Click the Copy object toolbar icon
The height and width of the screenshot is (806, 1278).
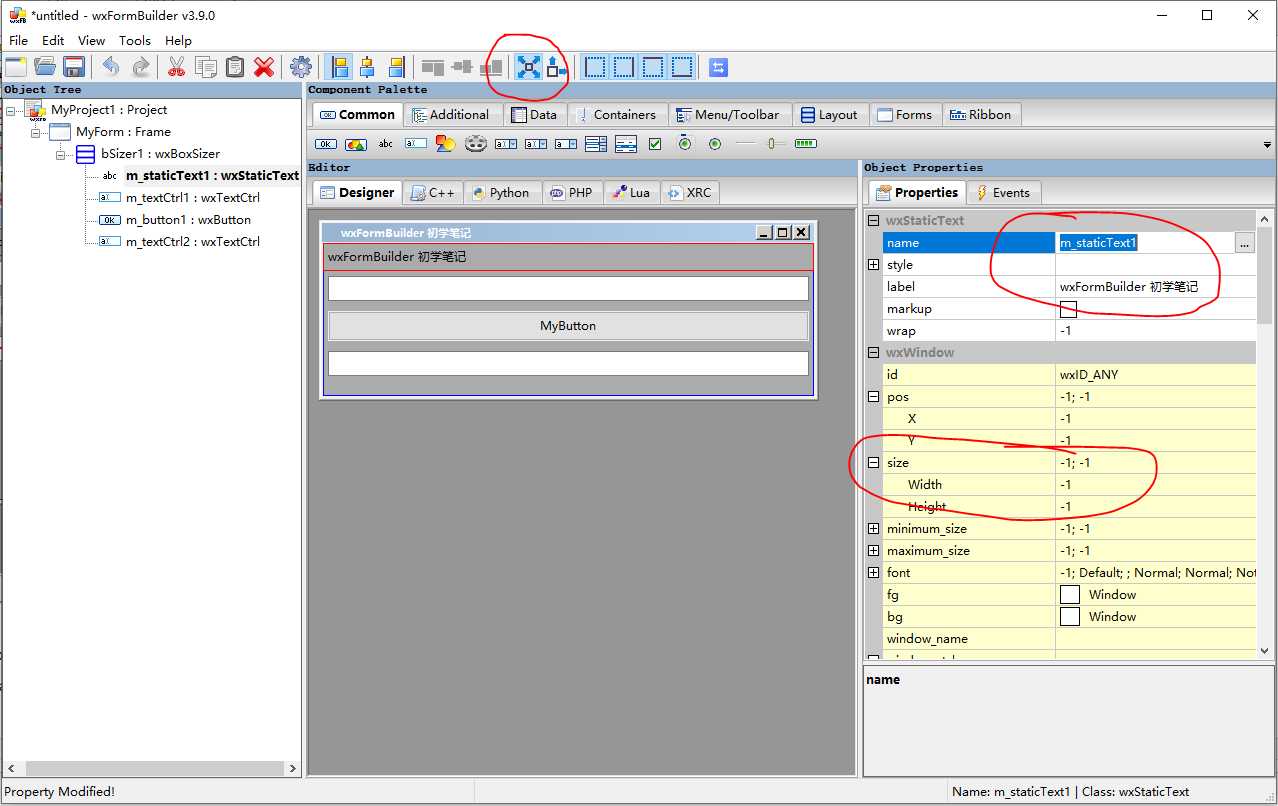pos(206,67)
